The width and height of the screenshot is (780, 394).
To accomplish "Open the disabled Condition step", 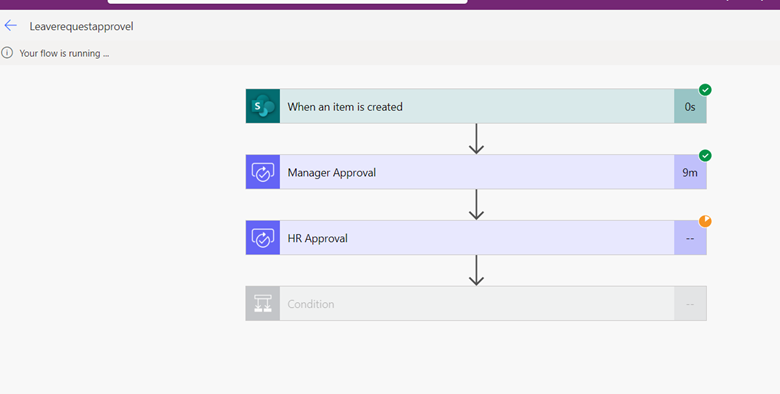I will (476, 303).
